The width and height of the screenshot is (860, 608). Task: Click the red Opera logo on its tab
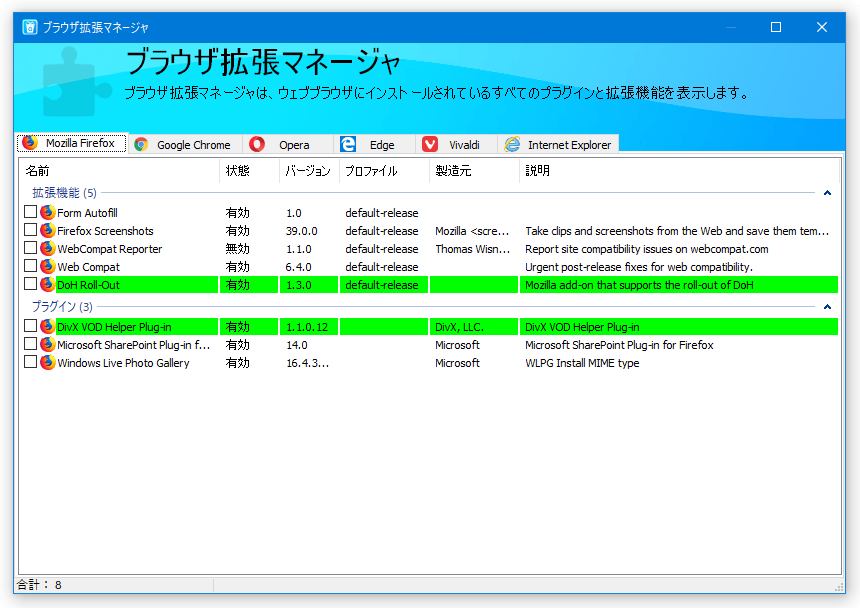point(257,144)
